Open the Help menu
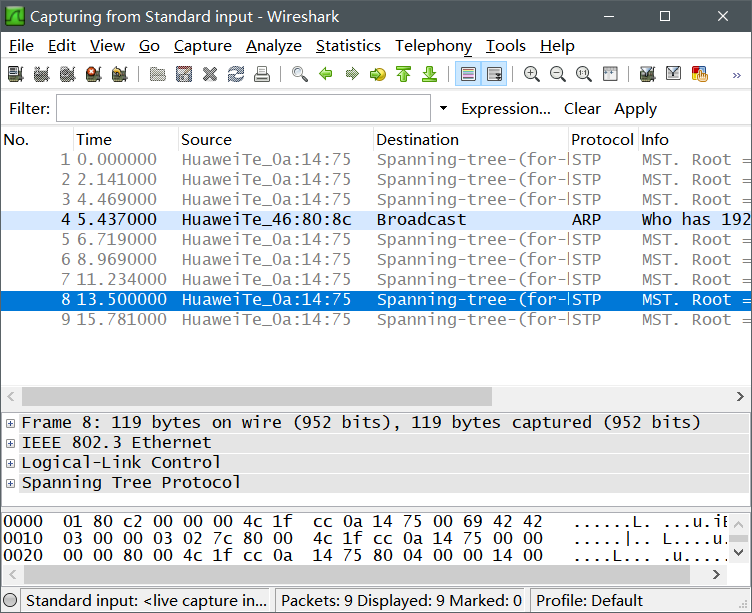This screenshot has height=613, width=752. click(557, 46)
